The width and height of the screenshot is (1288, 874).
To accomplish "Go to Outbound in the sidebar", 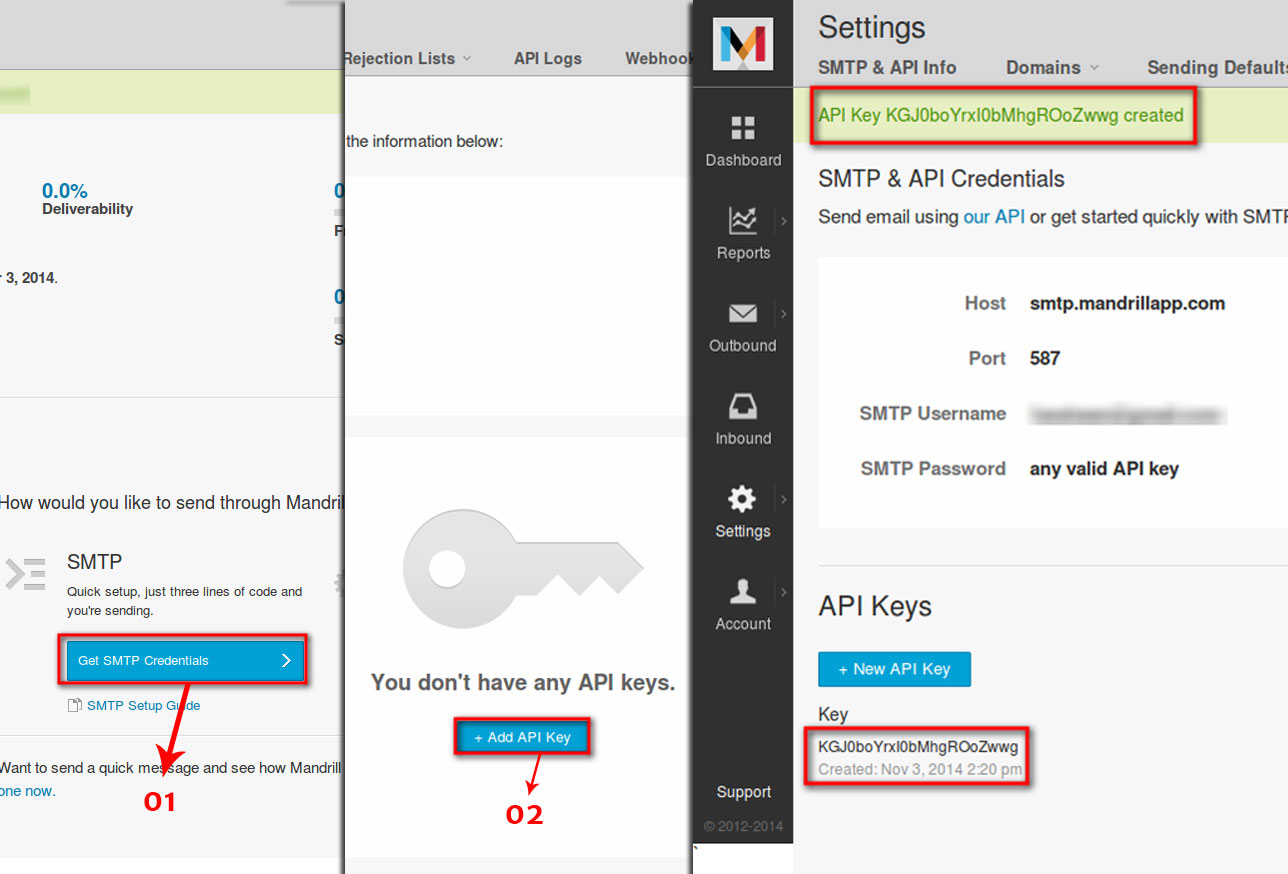I will [x=743, y=328].
